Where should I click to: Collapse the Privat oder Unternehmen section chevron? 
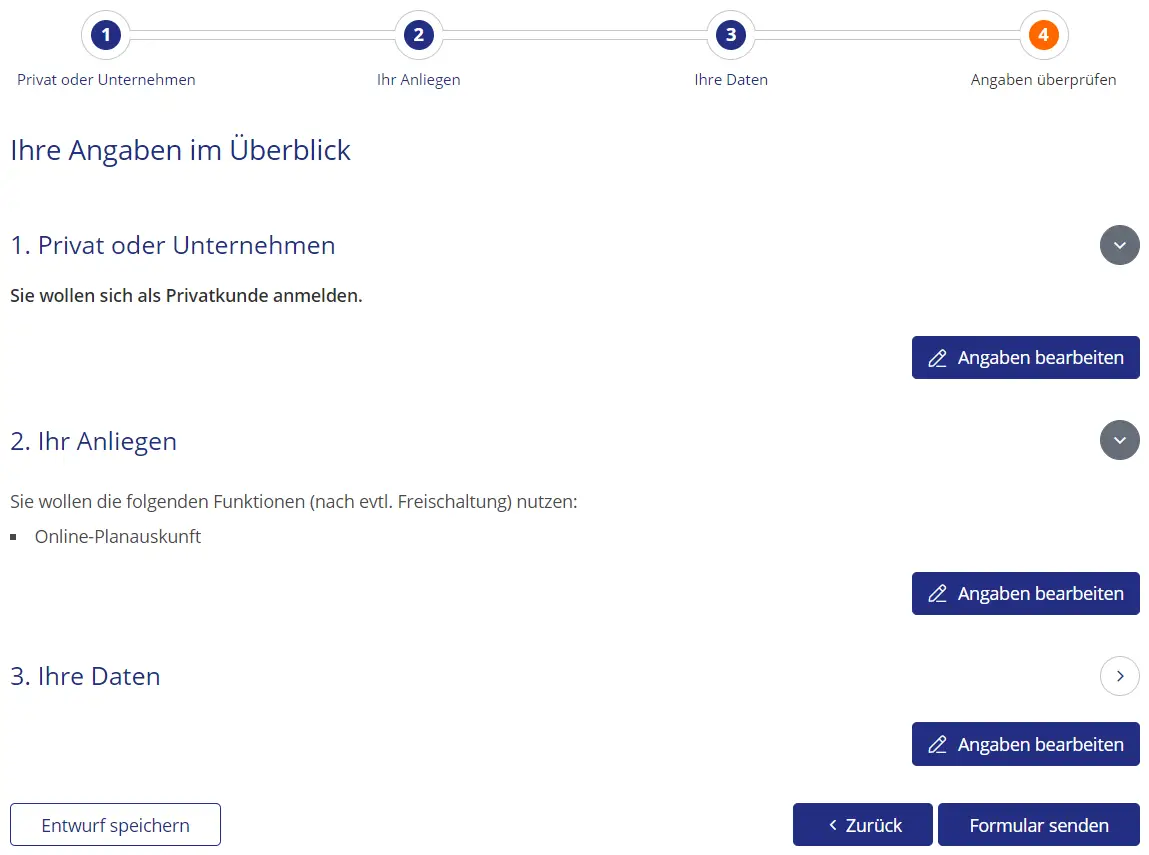tap(1119, 245)
